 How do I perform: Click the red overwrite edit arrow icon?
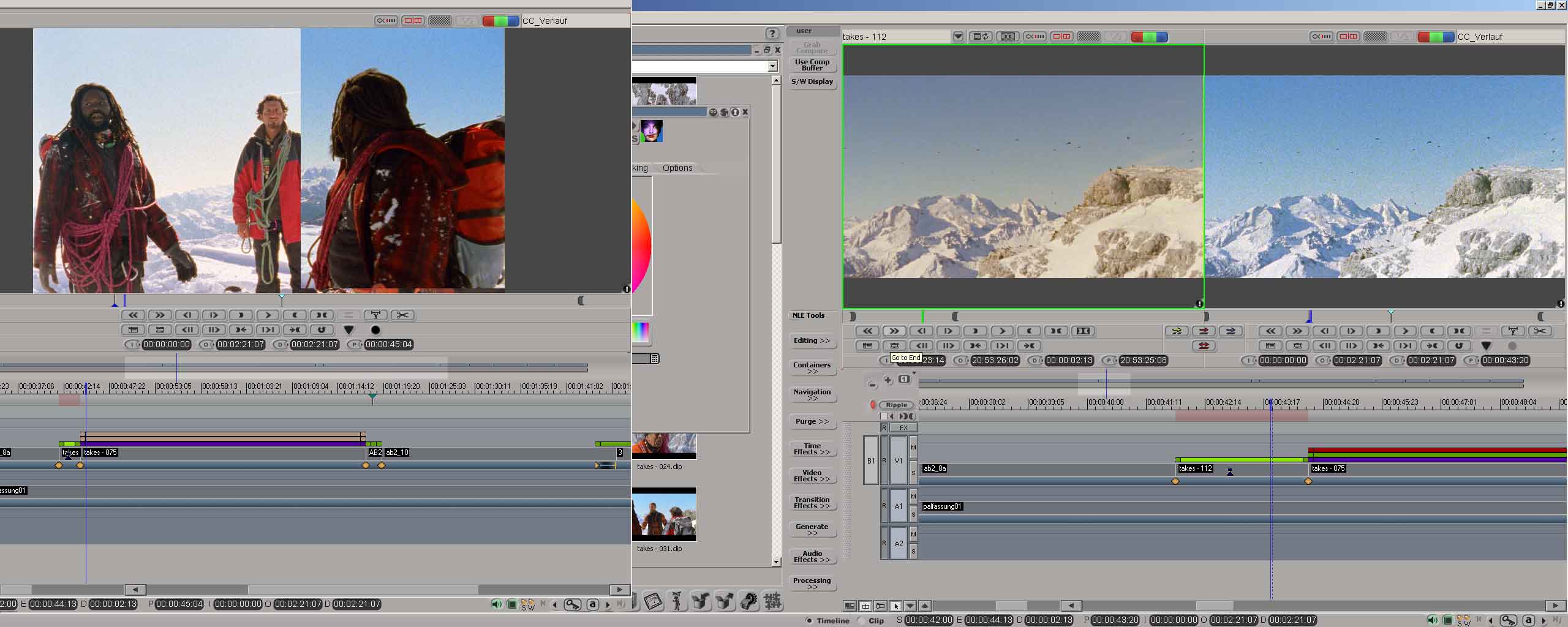[x=1204, y=331]
